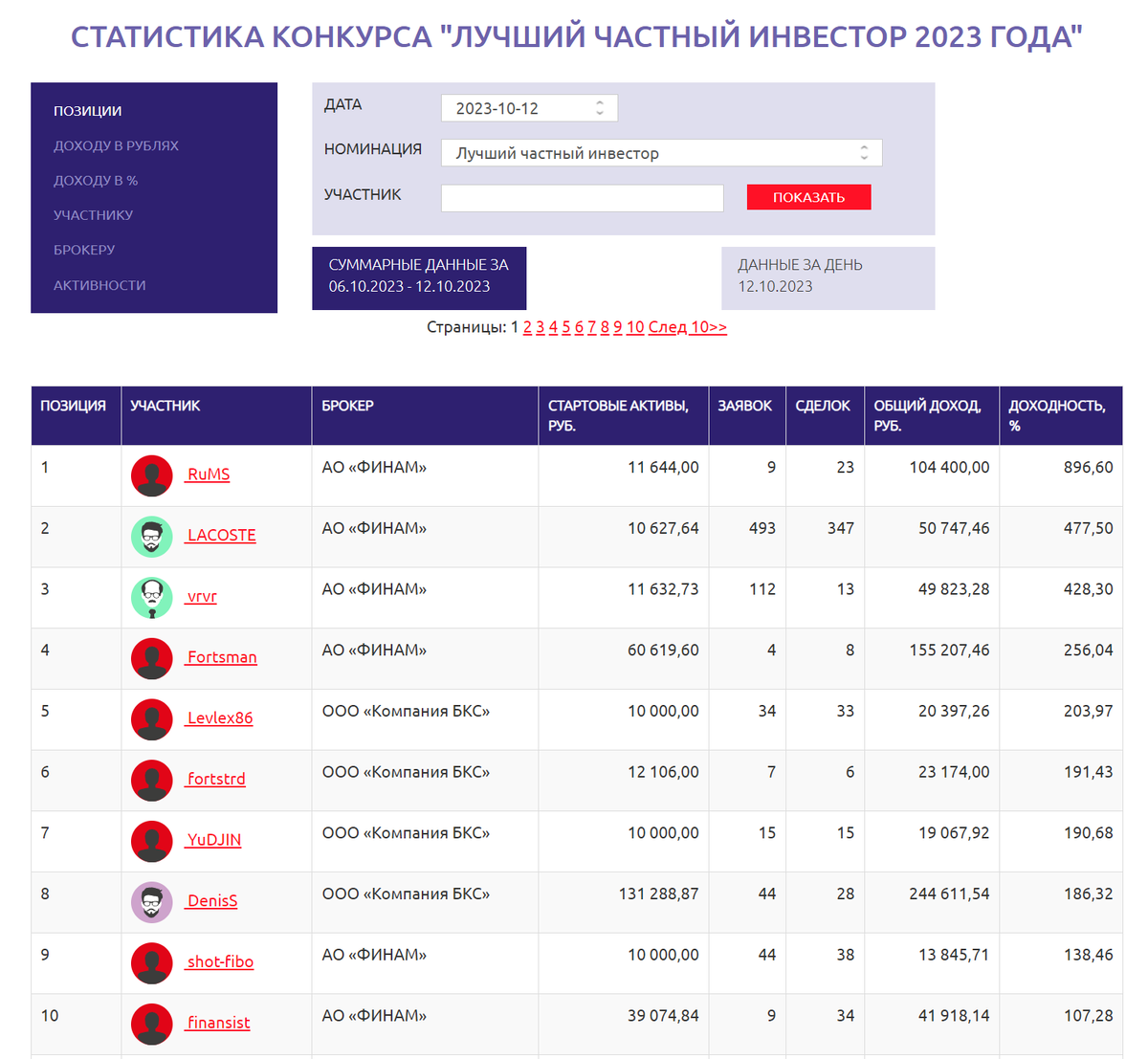Click the vrvr green avatar icon
This screenshot has height=1059, width=1148.
(x=151, y=597)
